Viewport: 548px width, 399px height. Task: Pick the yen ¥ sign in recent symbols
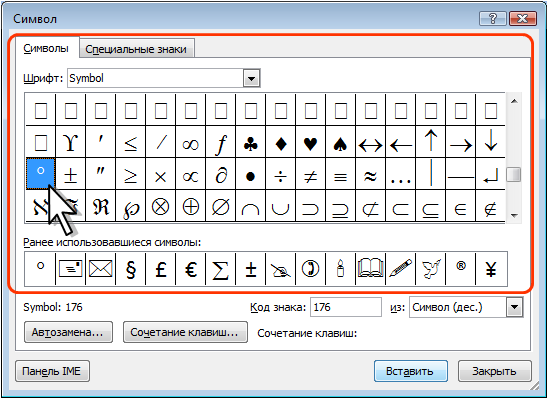(491, 269)
